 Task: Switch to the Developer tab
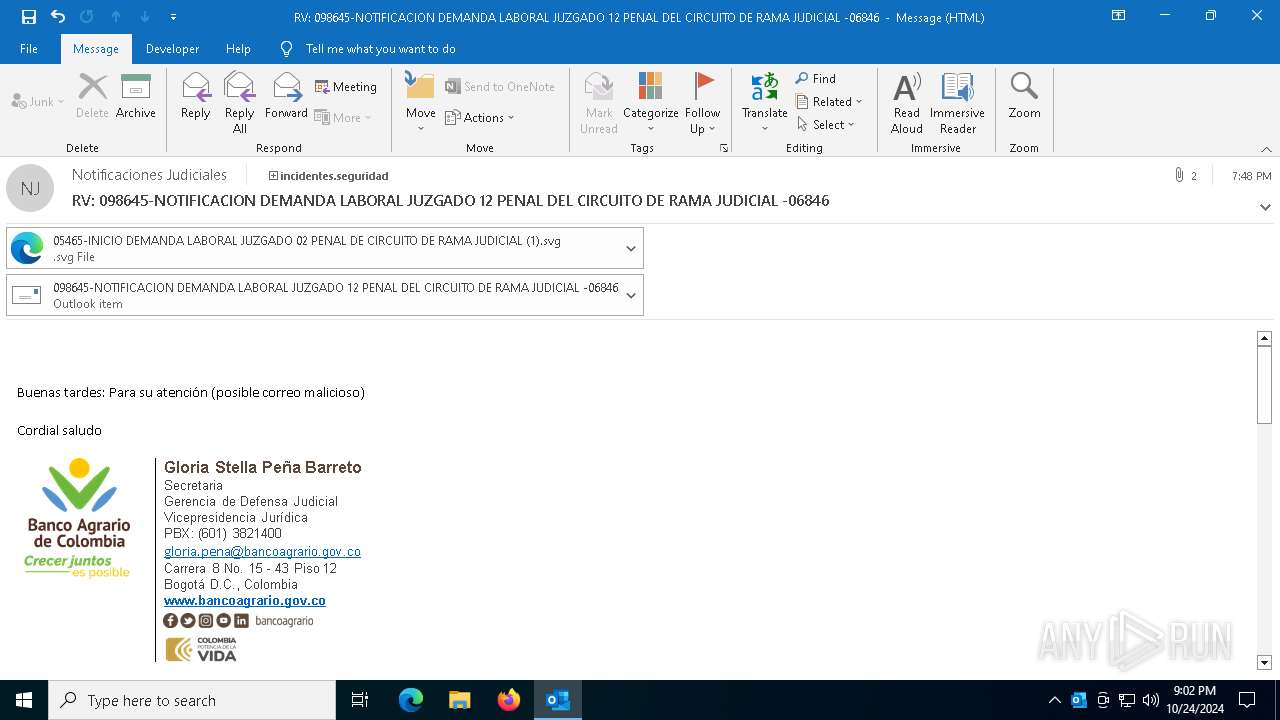172,48
